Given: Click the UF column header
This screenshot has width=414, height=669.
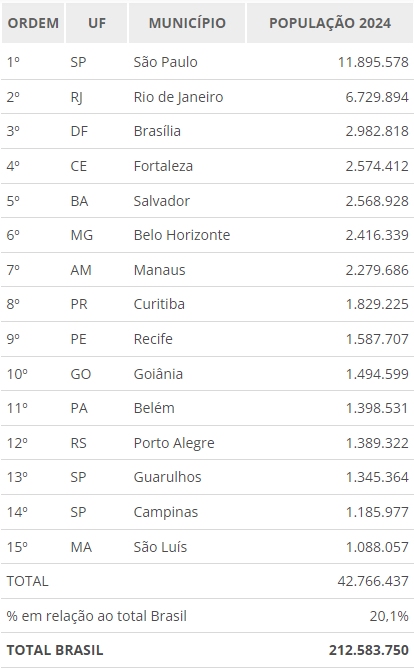Looking at the screenshot, I should point(97,23).
